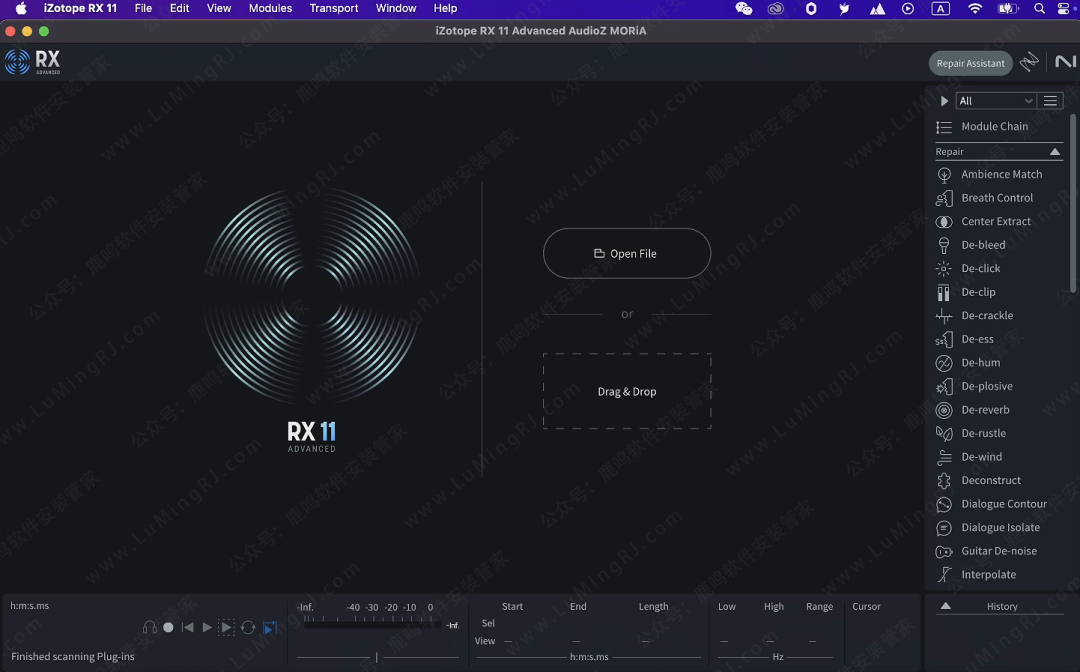1080x672 pixels.
Task: Open the De-click module
Action: point(980,268)
